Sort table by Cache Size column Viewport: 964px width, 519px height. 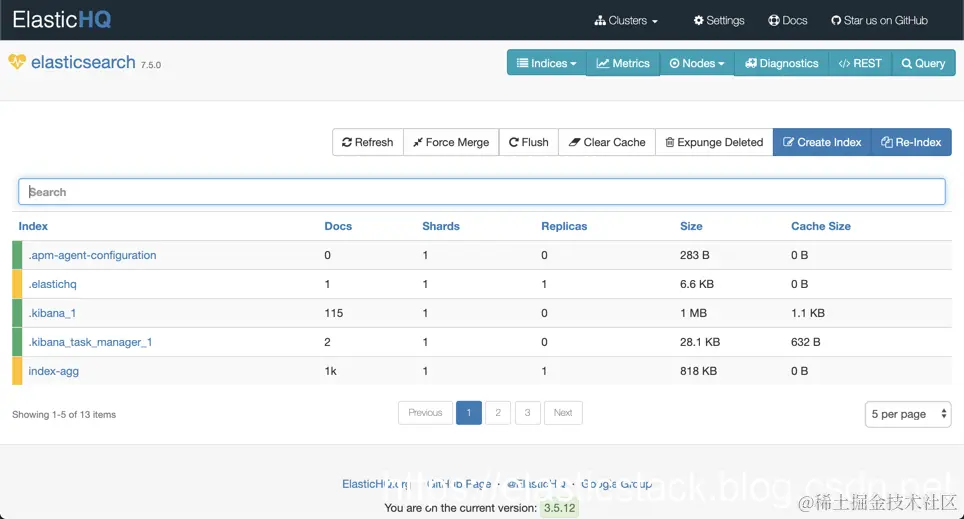point(821,226)
